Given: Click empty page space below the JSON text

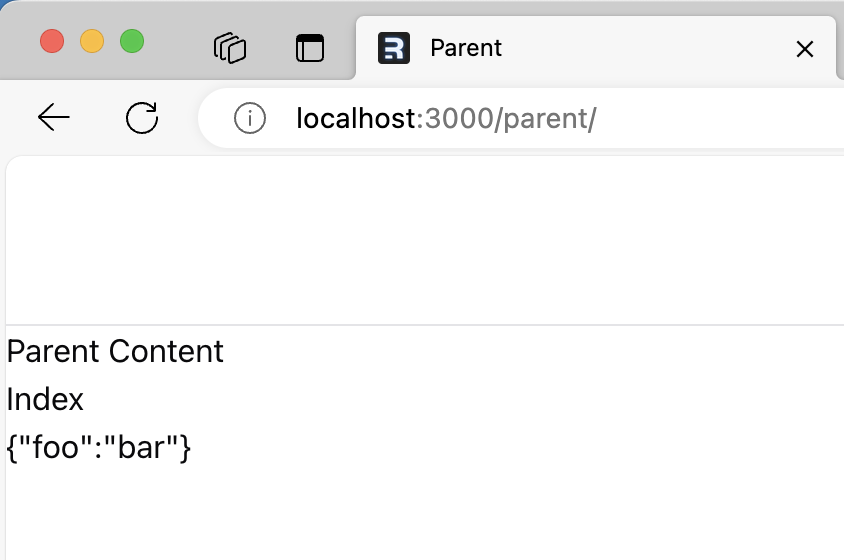Looking at the screenshot, I should click(x=425, y=514).
